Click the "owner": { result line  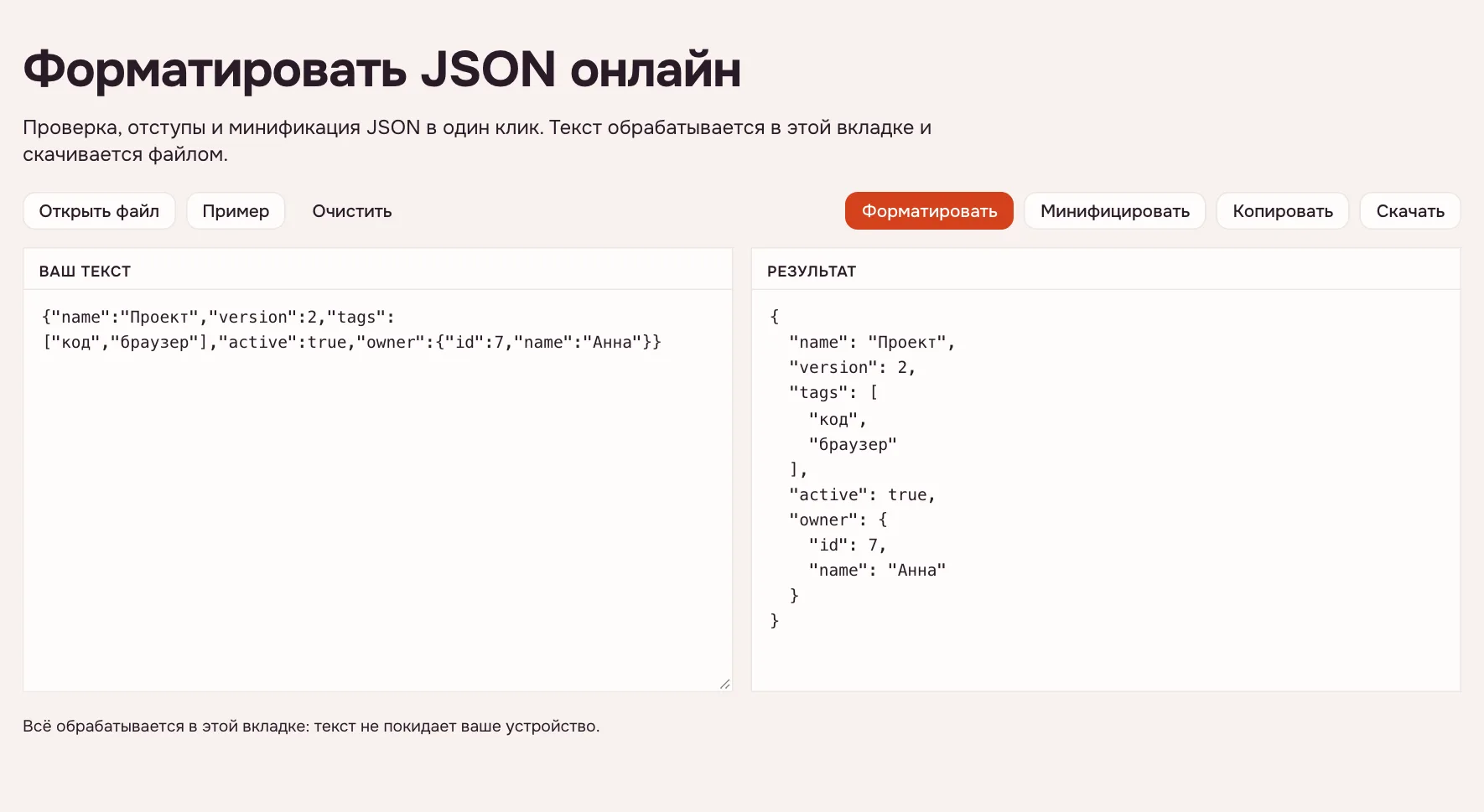838,520
